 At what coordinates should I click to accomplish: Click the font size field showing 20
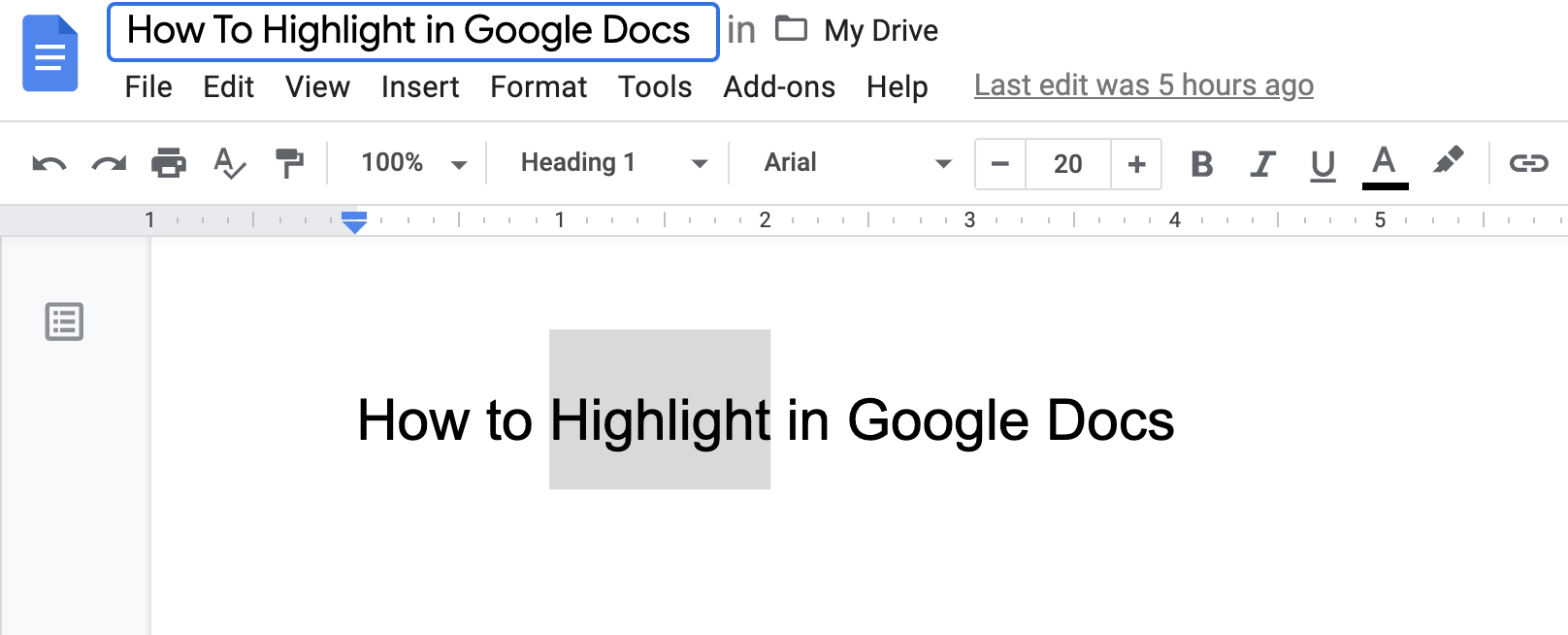tap(1068, 164)
